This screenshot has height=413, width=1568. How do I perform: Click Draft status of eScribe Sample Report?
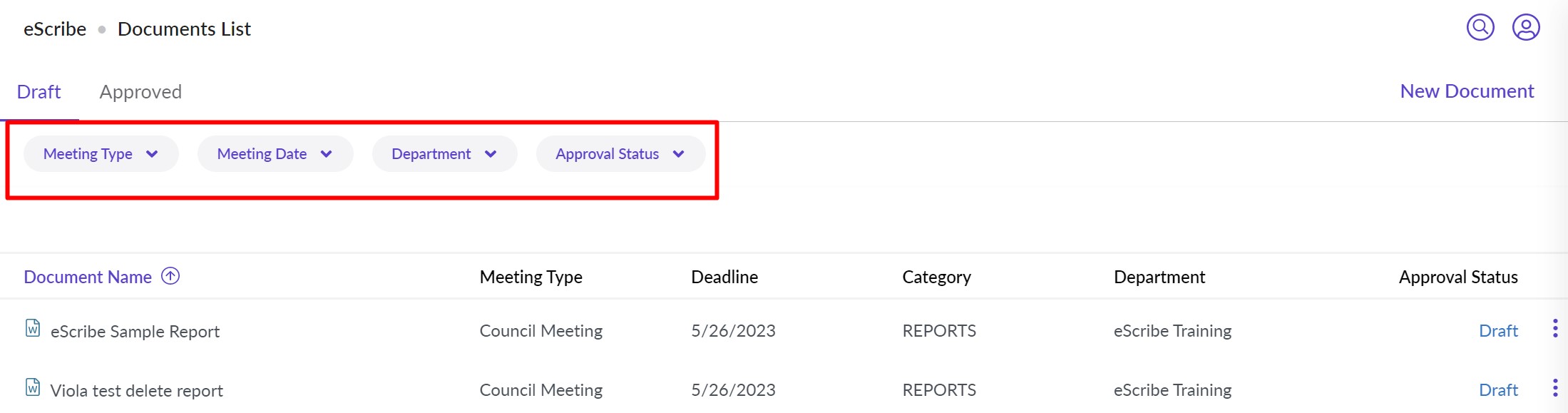click(x=1498, y=331)
